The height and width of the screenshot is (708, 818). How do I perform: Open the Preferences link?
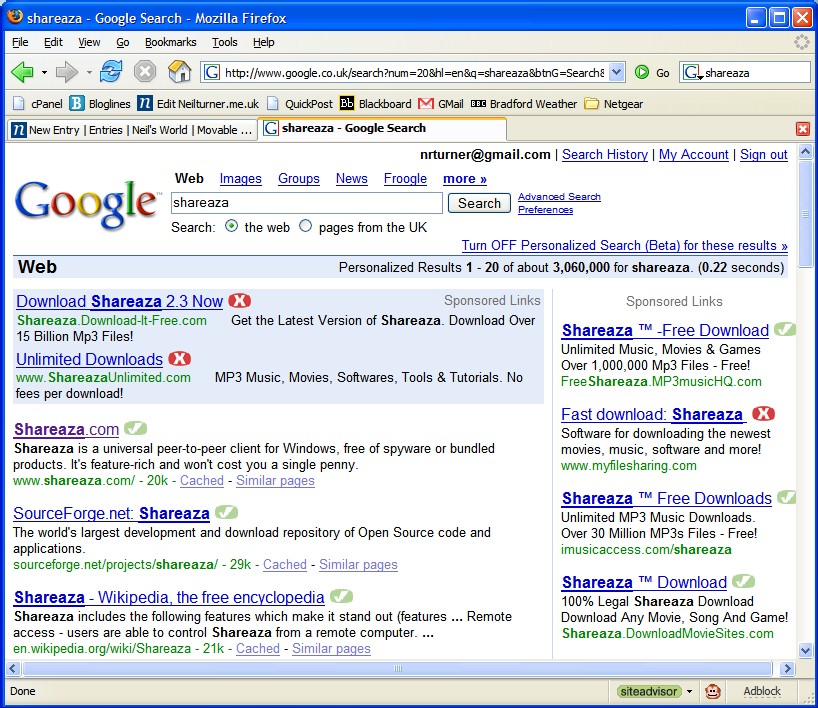[545, 210]
